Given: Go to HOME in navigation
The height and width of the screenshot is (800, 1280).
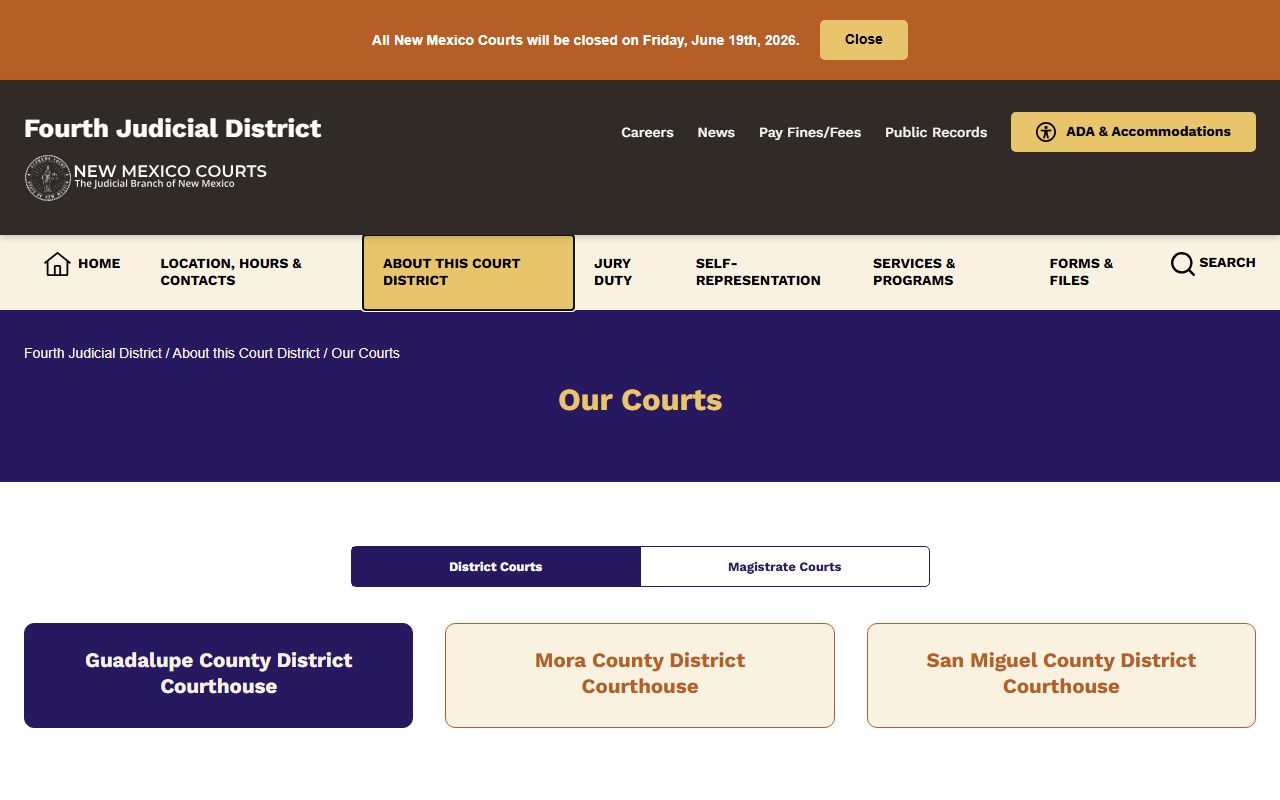Looking at the screenshot, I should tap(99, 263).
